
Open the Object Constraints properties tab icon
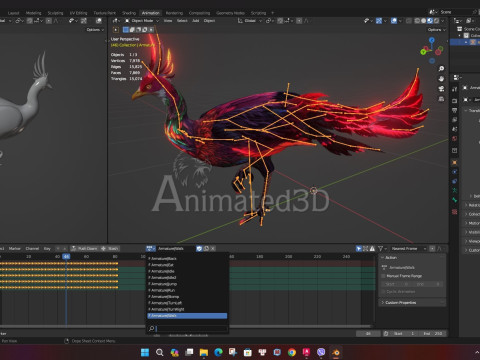(x=455, y=181)
